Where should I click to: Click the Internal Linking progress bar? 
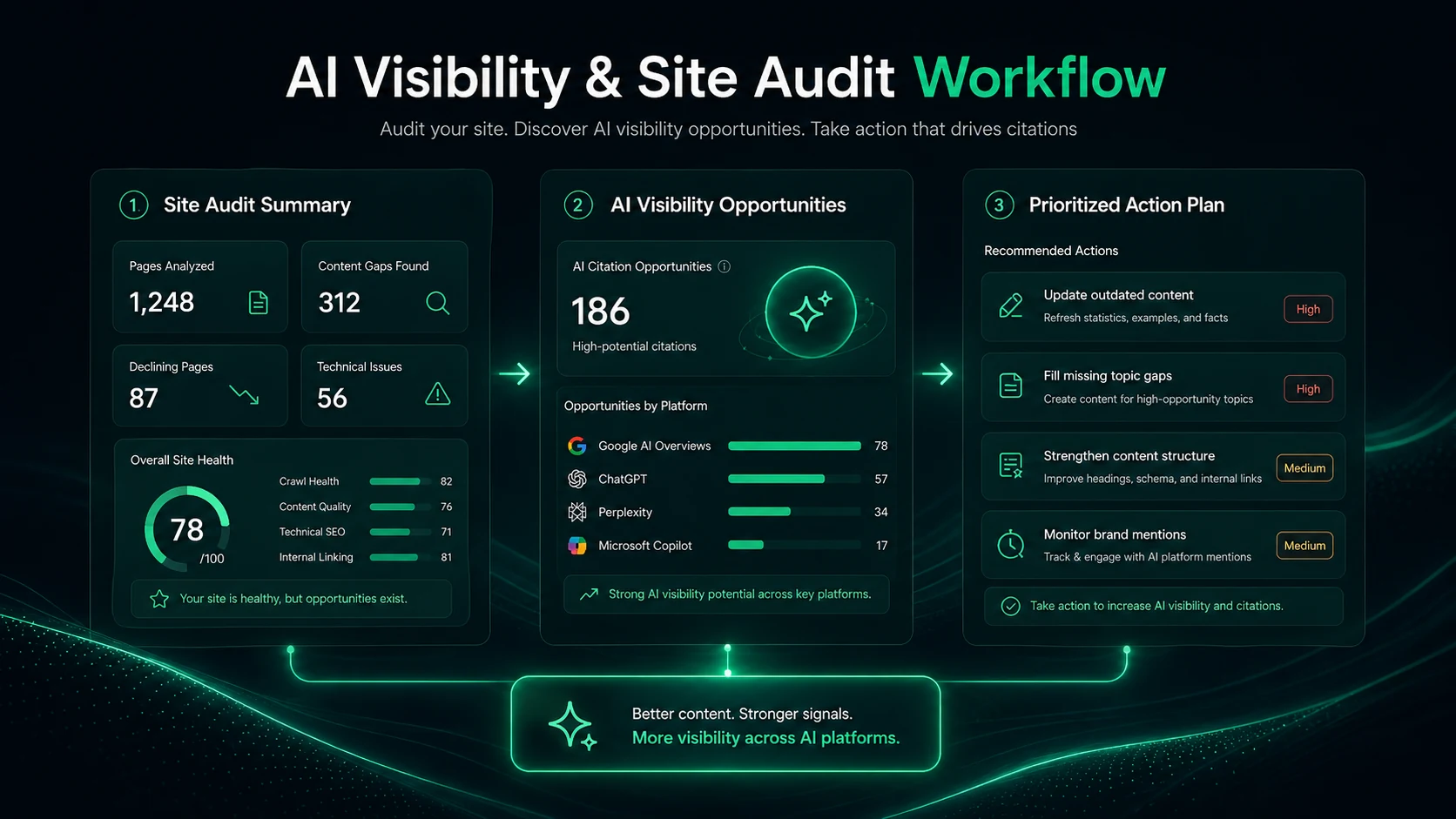point(401,557)
